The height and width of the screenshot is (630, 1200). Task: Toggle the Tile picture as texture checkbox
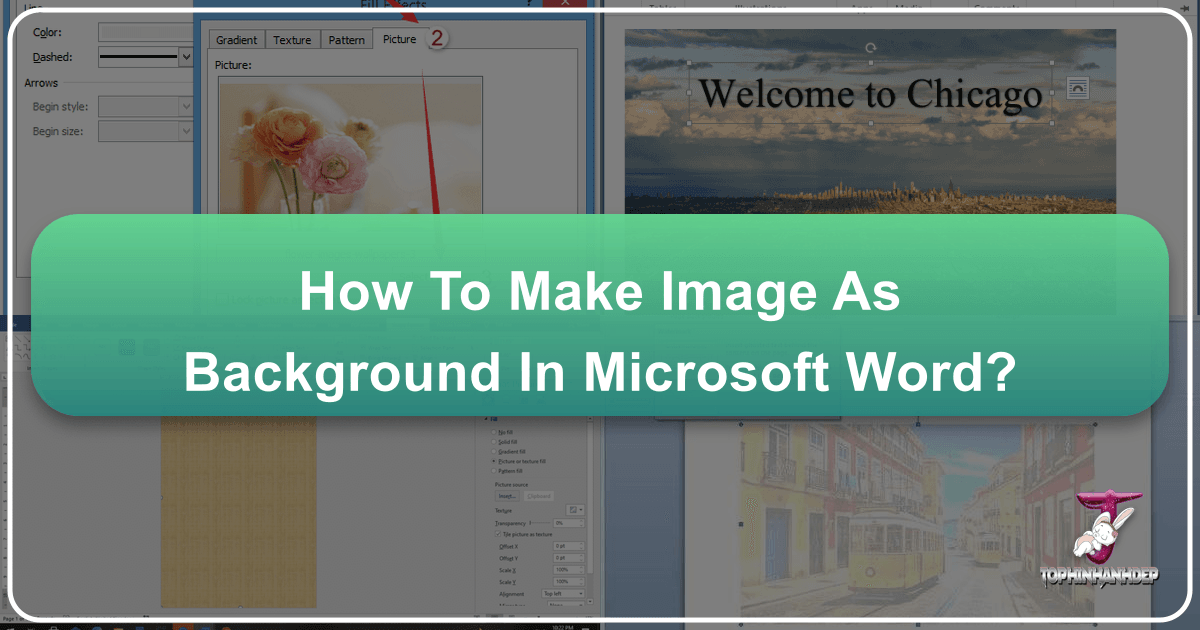(496, 535)
